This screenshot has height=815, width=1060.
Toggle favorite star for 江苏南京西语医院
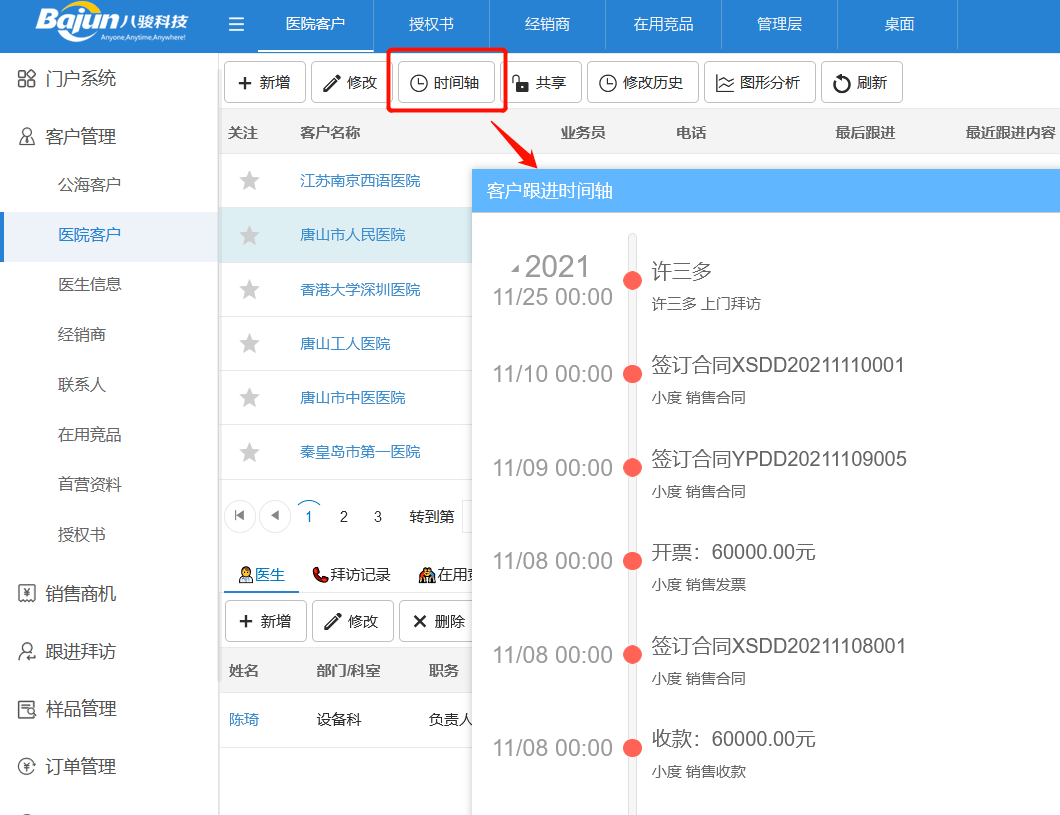coord(249,181)
